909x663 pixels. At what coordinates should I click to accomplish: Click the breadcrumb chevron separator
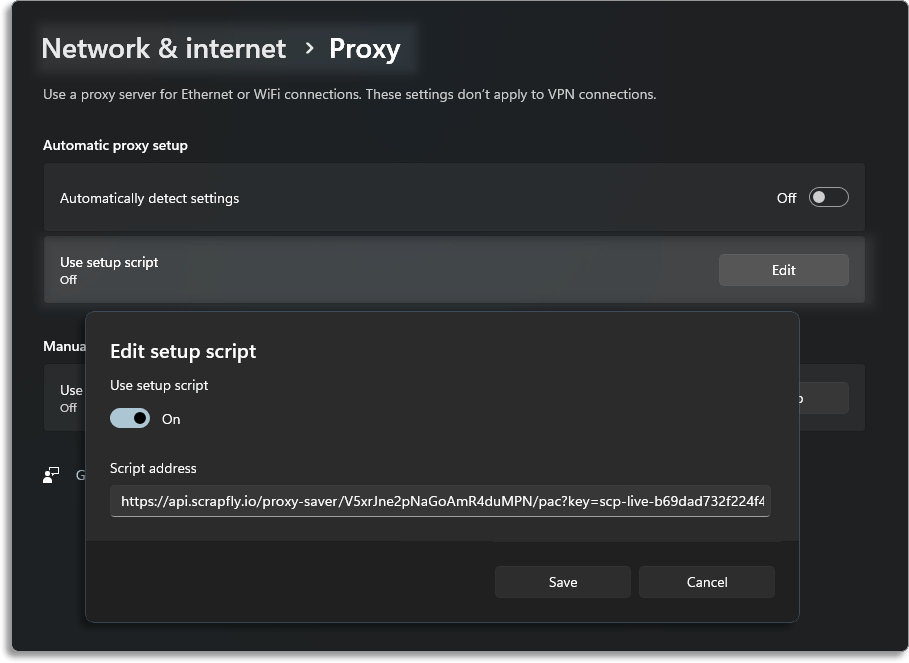(310, 48)
